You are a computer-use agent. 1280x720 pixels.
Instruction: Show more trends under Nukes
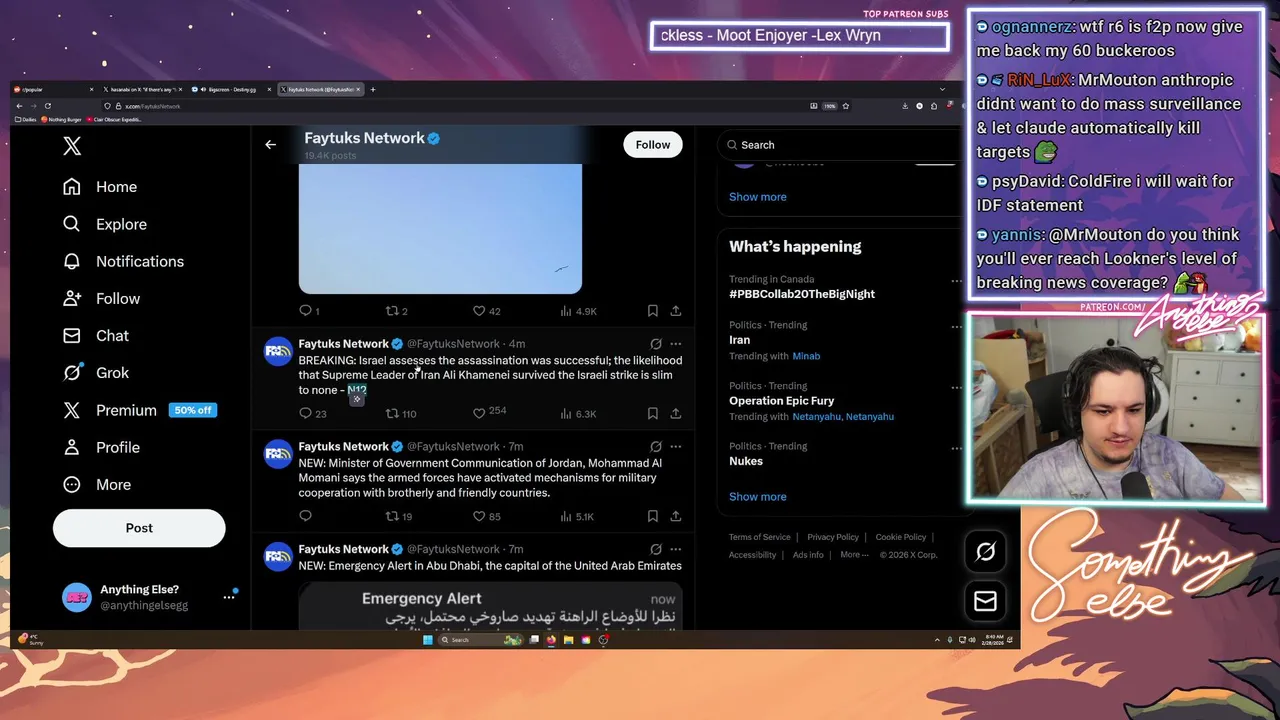click(757, 497)
